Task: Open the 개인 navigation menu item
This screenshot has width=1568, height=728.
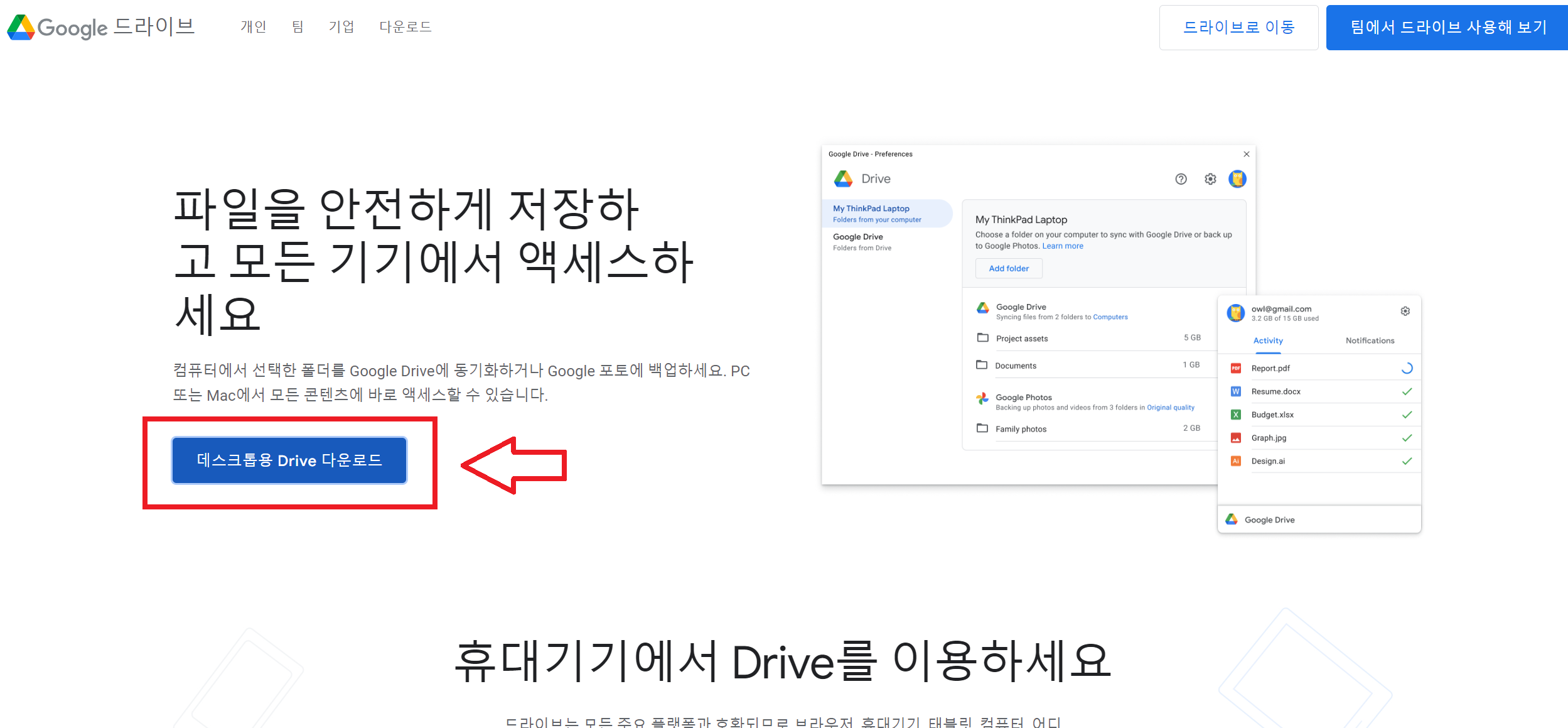Action: click(x=254, y=27)
